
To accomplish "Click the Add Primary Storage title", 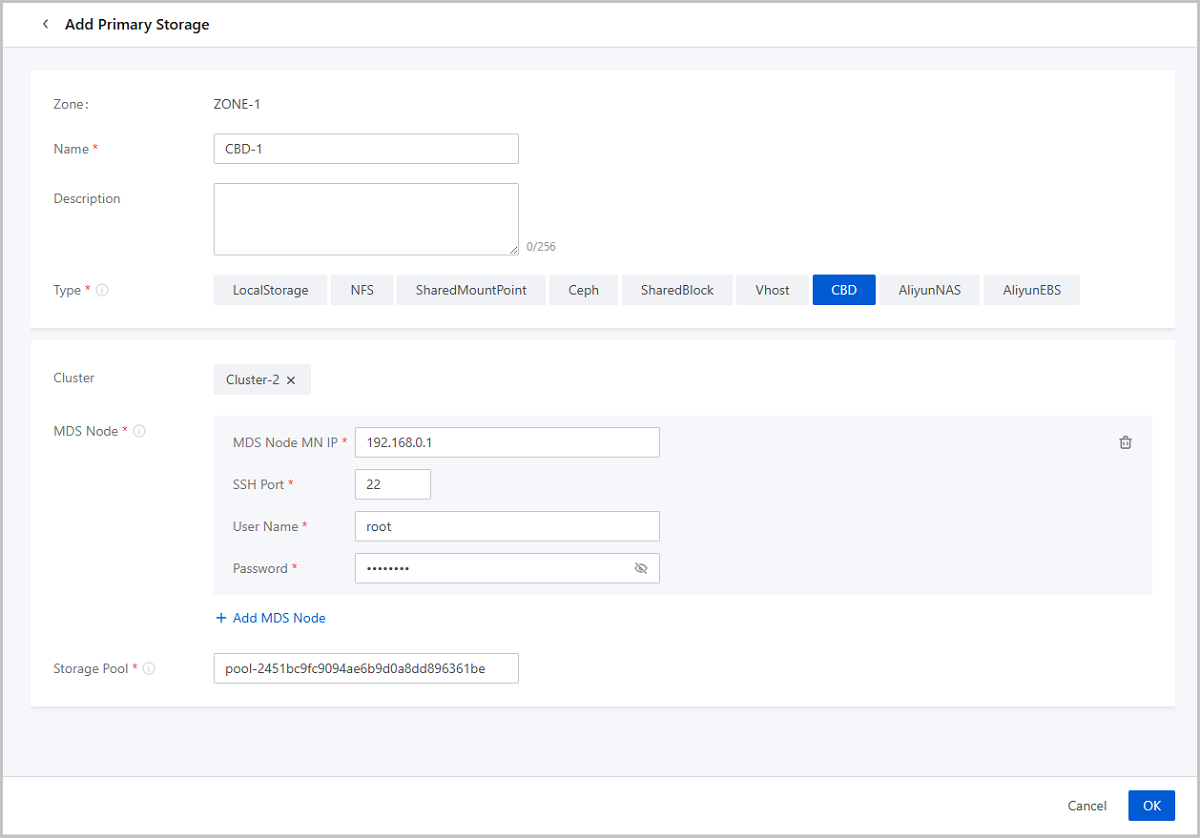I will tap(137, 24).
